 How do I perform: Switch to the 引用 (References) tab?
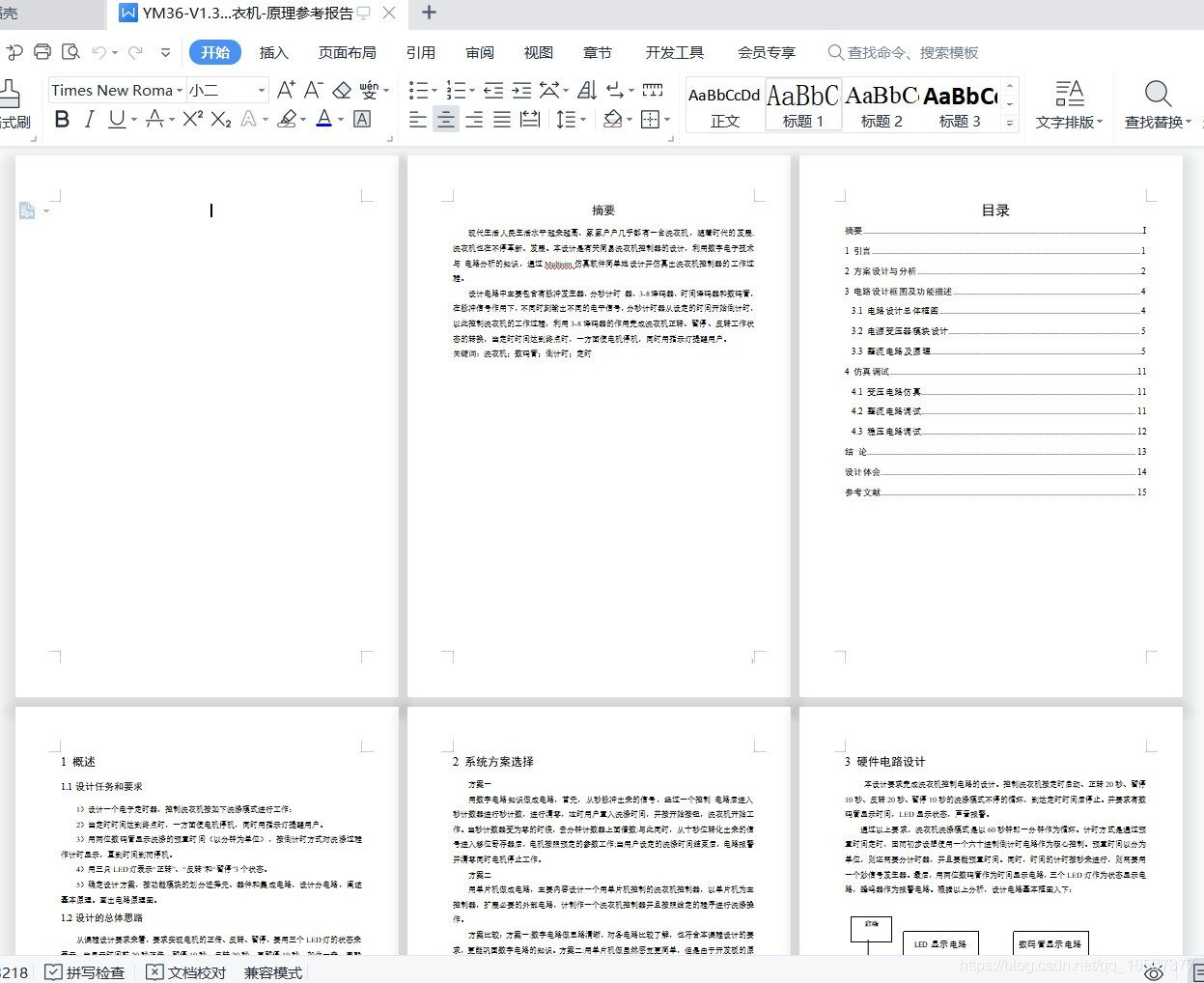pyautogui.click(x=421, y=52)
